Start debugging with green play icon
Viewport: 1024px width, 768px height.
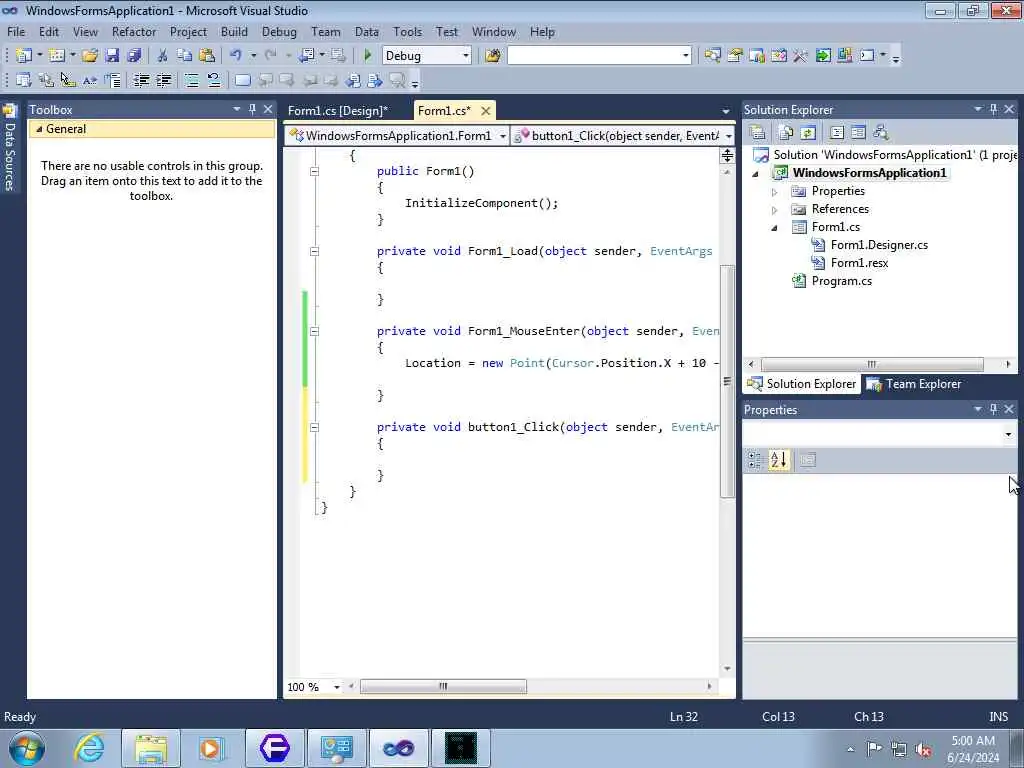point(367,56)
